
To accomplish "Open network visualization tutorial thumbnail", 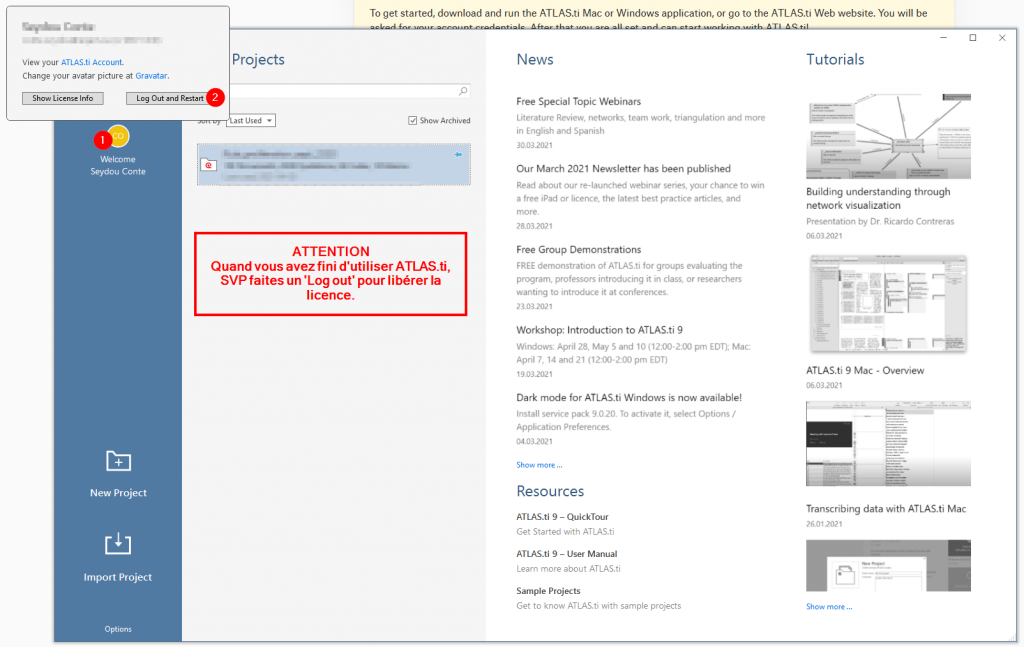I will (x=888, y=136).
